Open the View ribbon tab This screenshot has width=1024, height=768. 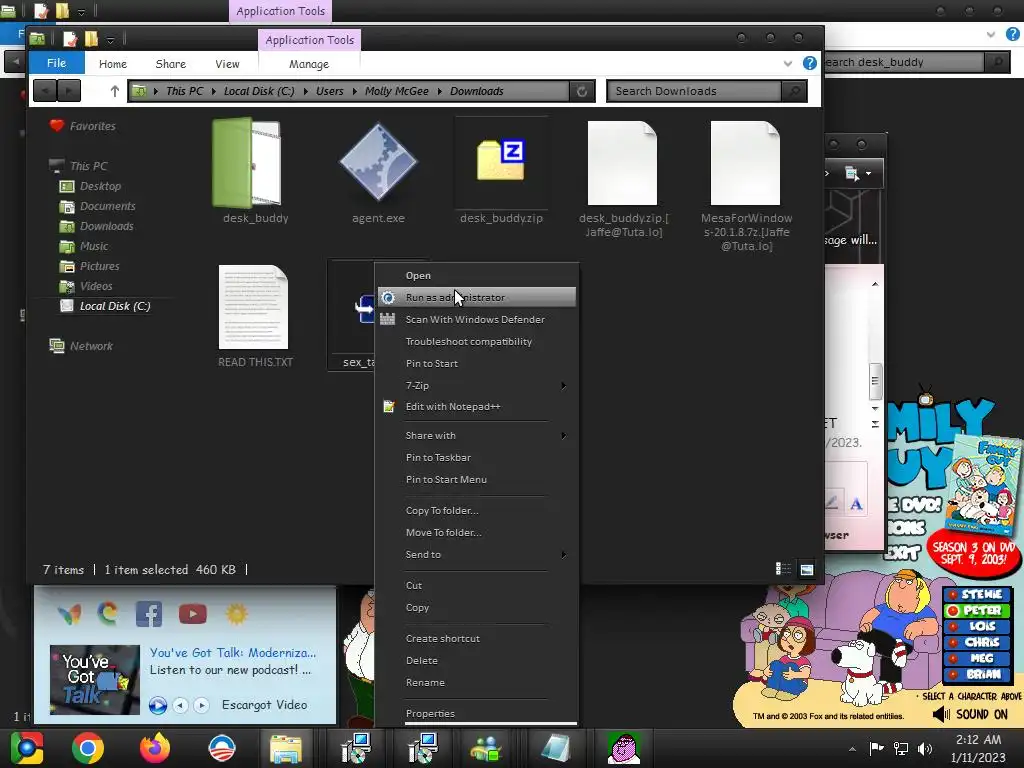(227, 64)
